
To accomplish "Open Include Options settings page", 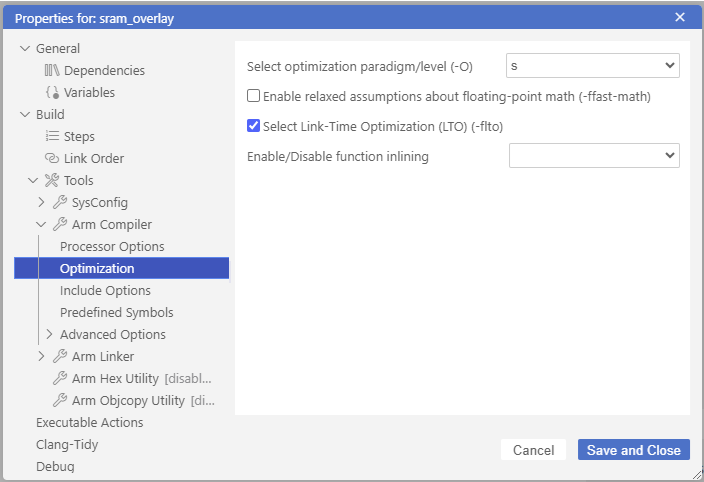I will coord(105,290).
